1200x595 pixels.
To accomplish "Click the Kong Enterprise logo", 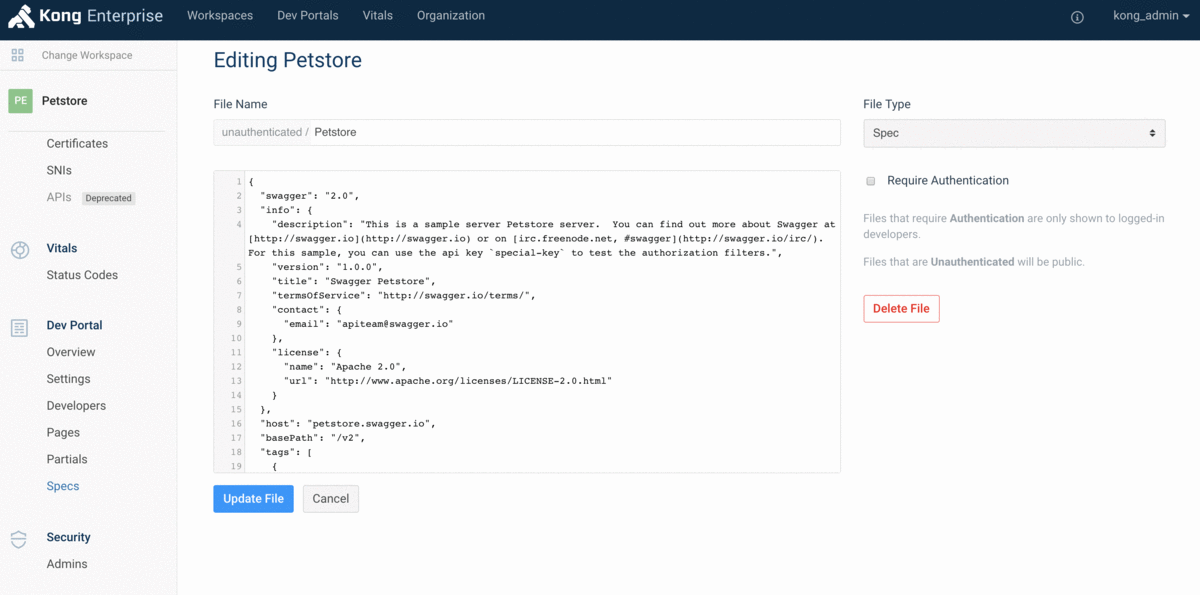I will [x=86, y=16].
